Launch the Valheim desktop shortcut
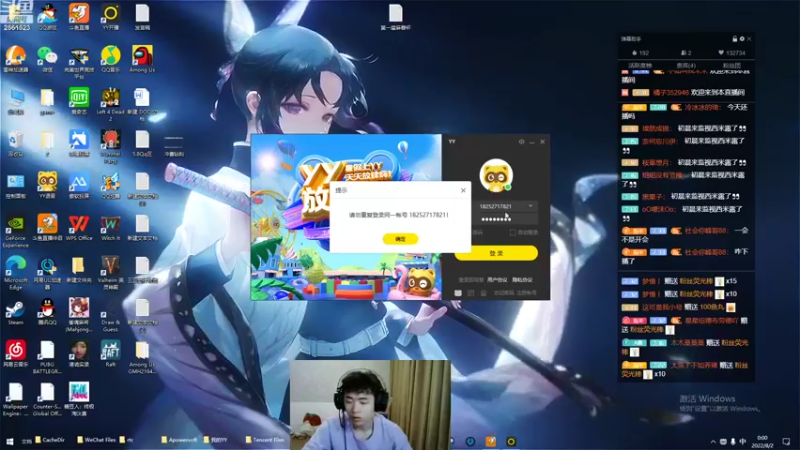This screenshot has width=800, height=450. (x=110, y=273)
